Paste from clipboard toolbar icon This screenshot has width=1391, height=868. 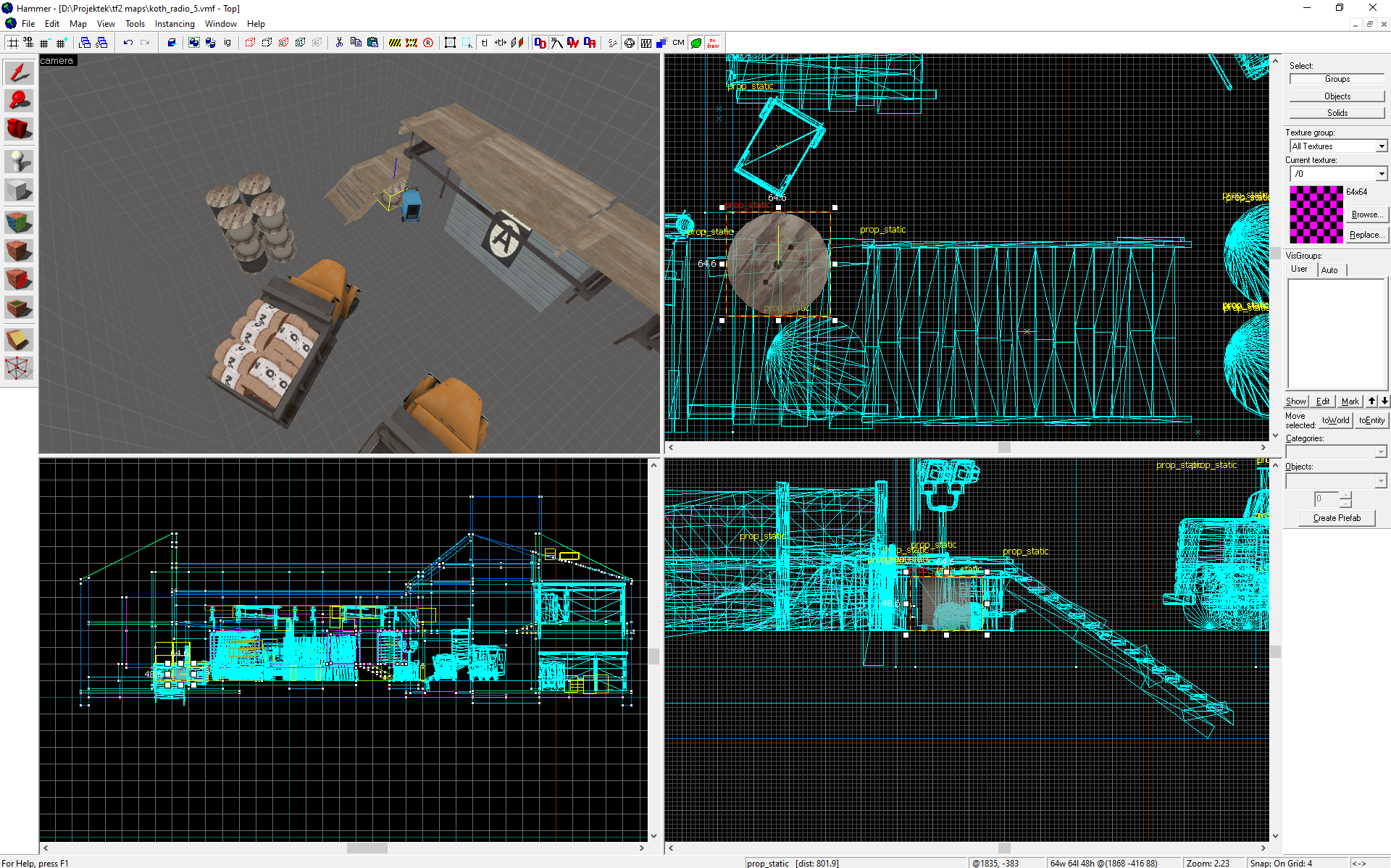(372, 43)
